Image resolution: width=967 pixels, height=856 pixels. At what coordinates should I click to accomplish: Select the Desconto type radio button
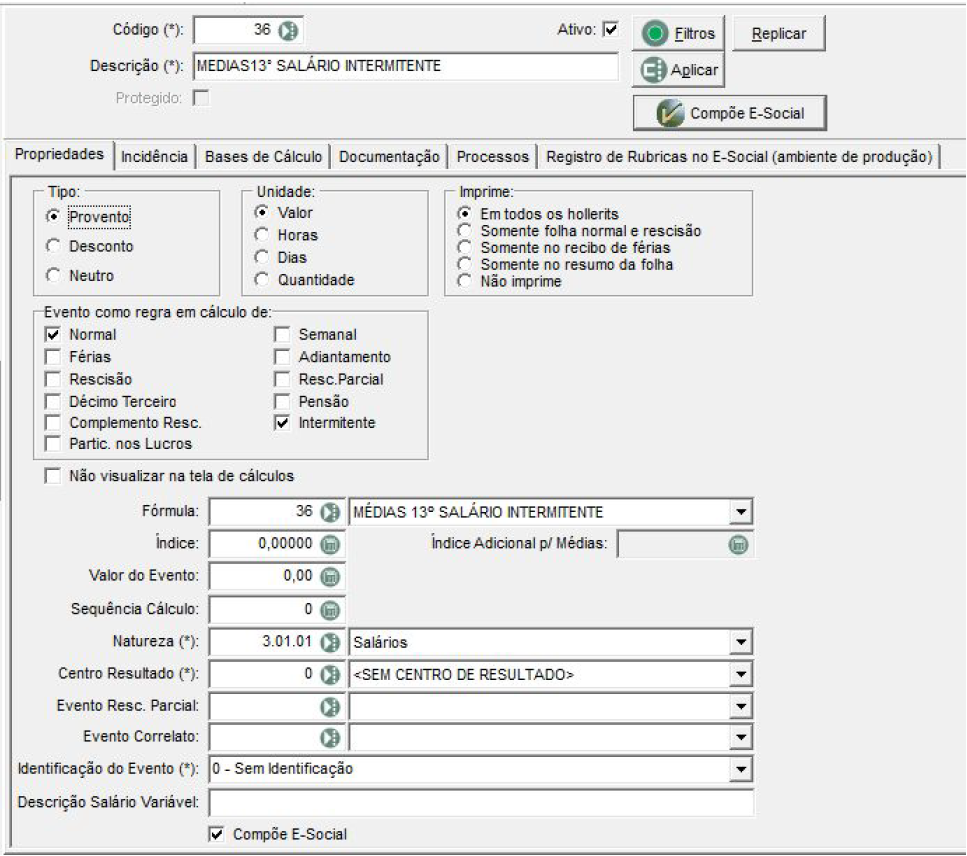(54, 246)
